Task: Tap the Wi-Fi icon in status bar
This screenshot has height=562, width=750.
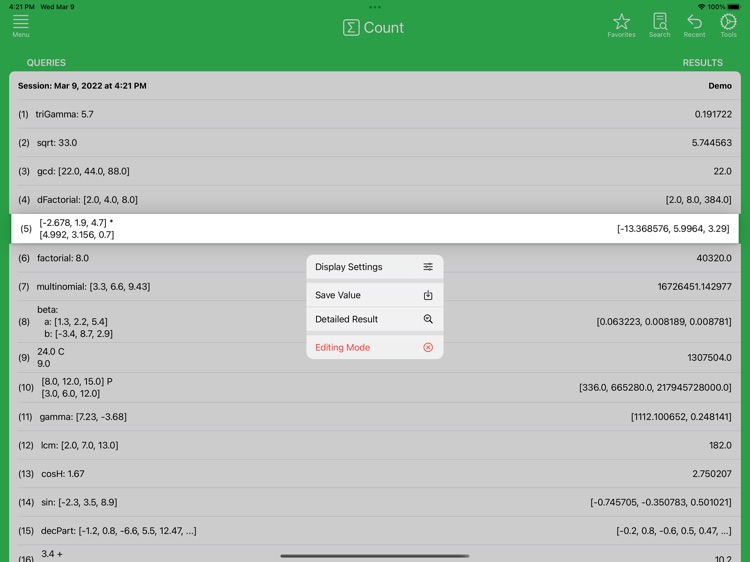Action: pyautogui.click(x=701, y=7)
